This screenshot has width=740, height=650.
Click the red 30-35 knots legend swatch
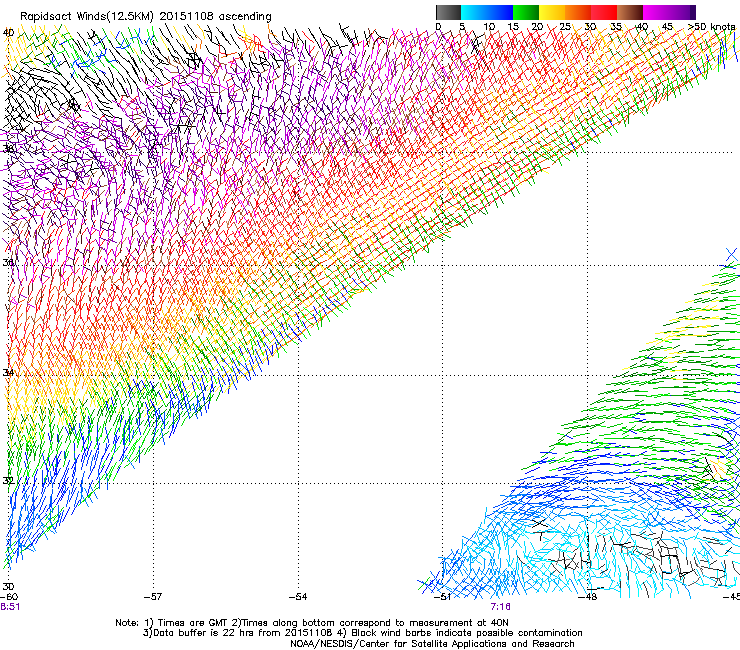pos(604,12)
